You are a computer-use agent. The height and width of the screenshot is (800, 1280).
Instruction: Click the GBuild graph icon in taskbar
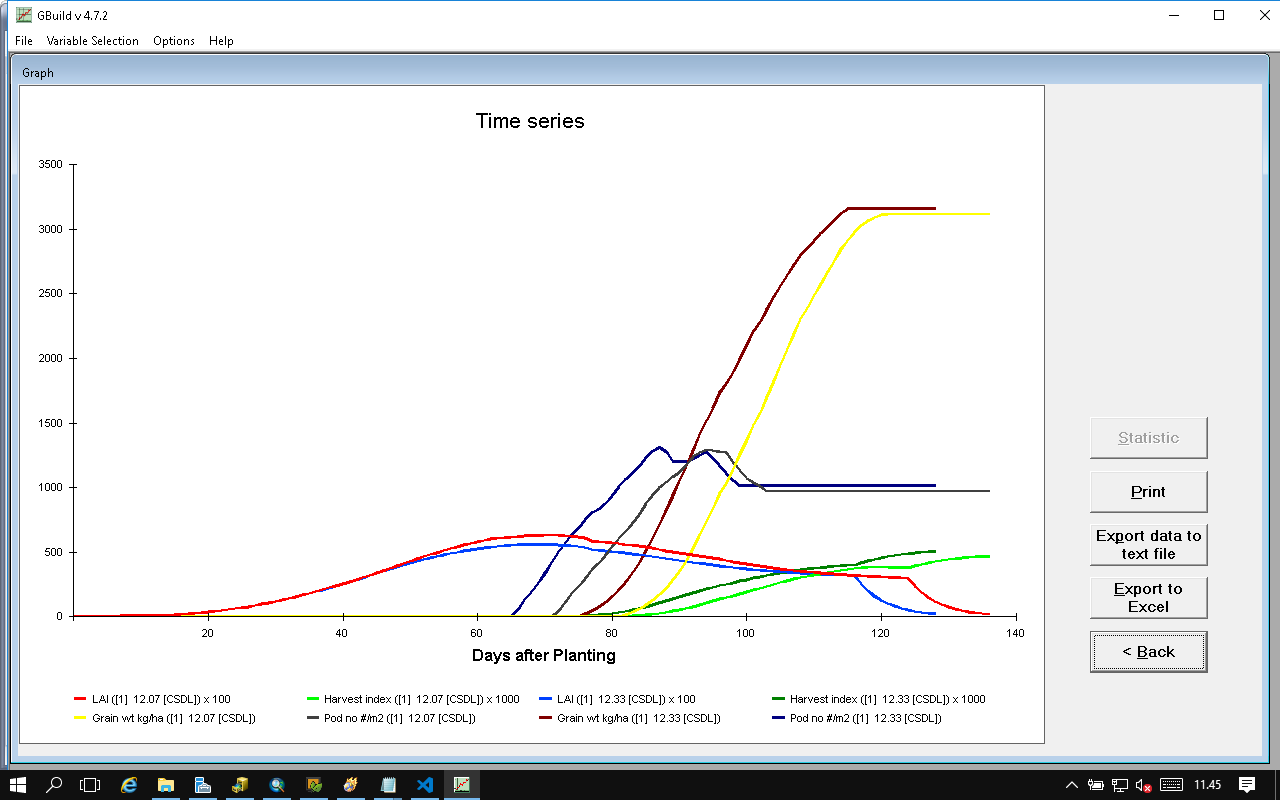click(462, 785)
